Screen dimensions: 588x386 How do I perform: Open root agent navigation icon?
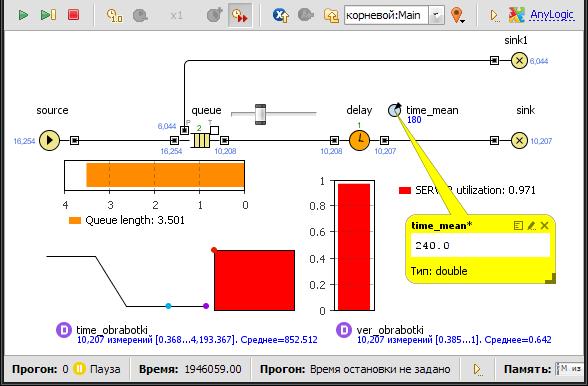tap(280, 15)
